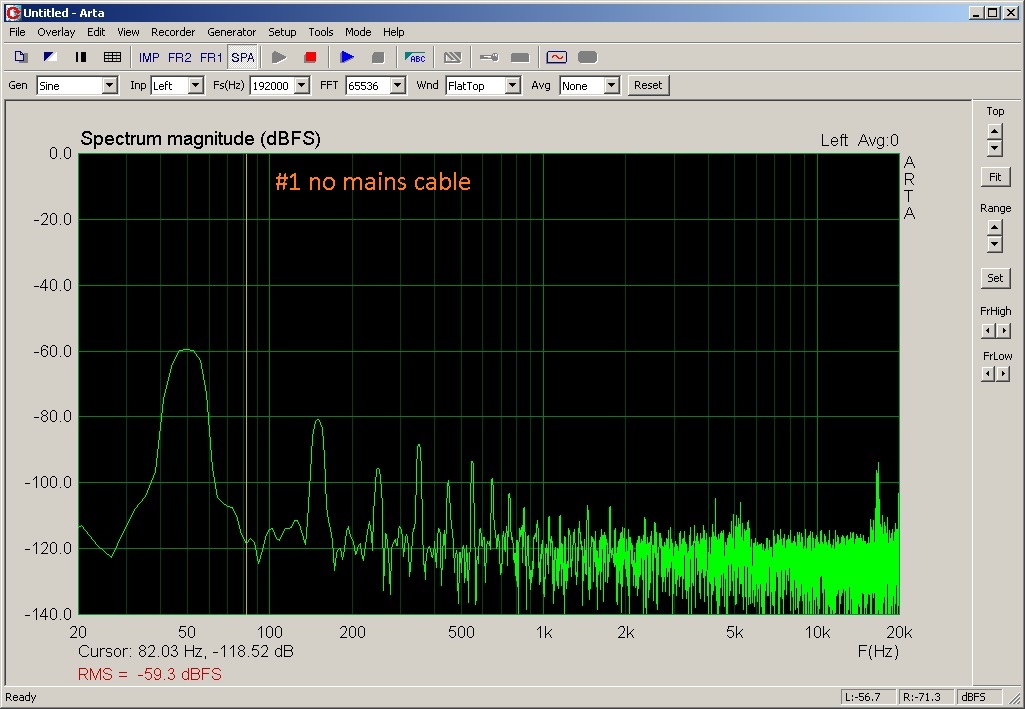This screenshot has height=709, width=1025.
Task: Click the gray rectangle toolbar icon
Action: 520,58
